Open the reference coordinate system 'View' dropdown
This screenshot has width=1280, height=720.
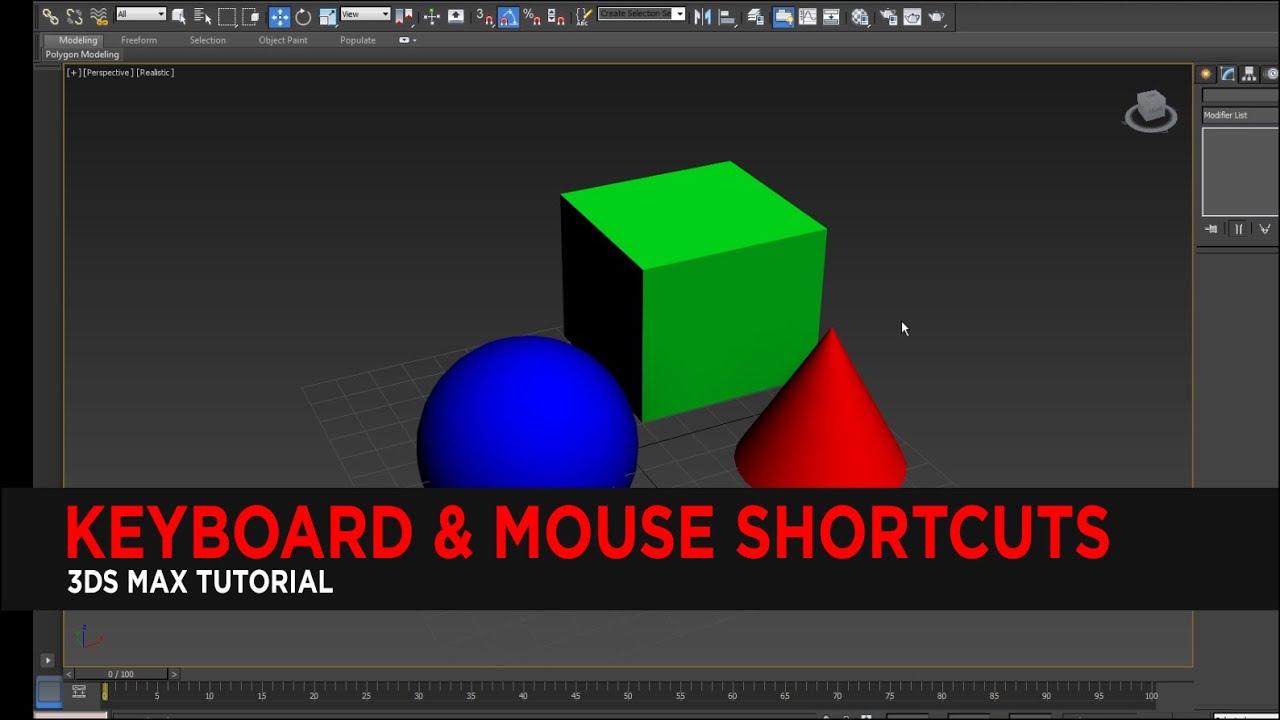pyautogui.click(x=365, y=14)
